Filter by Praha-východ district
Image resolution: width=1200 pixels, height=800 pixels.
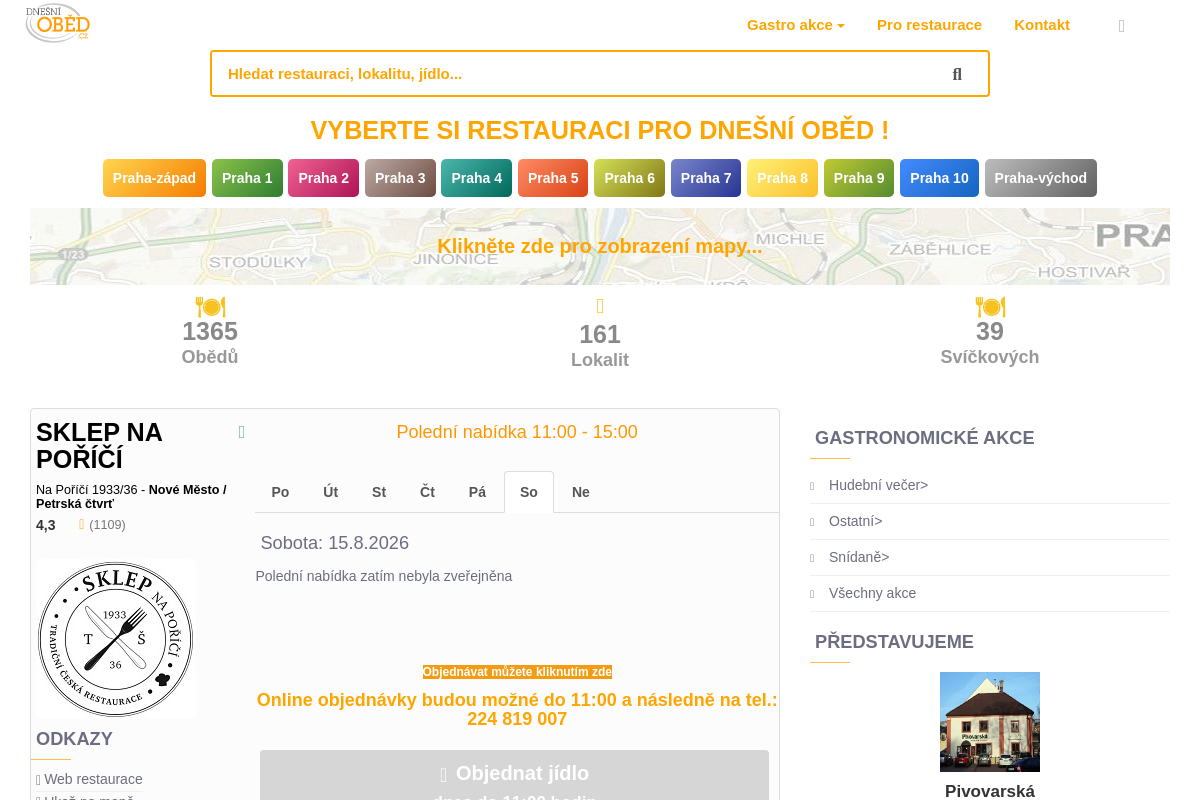coord(1041,178)
